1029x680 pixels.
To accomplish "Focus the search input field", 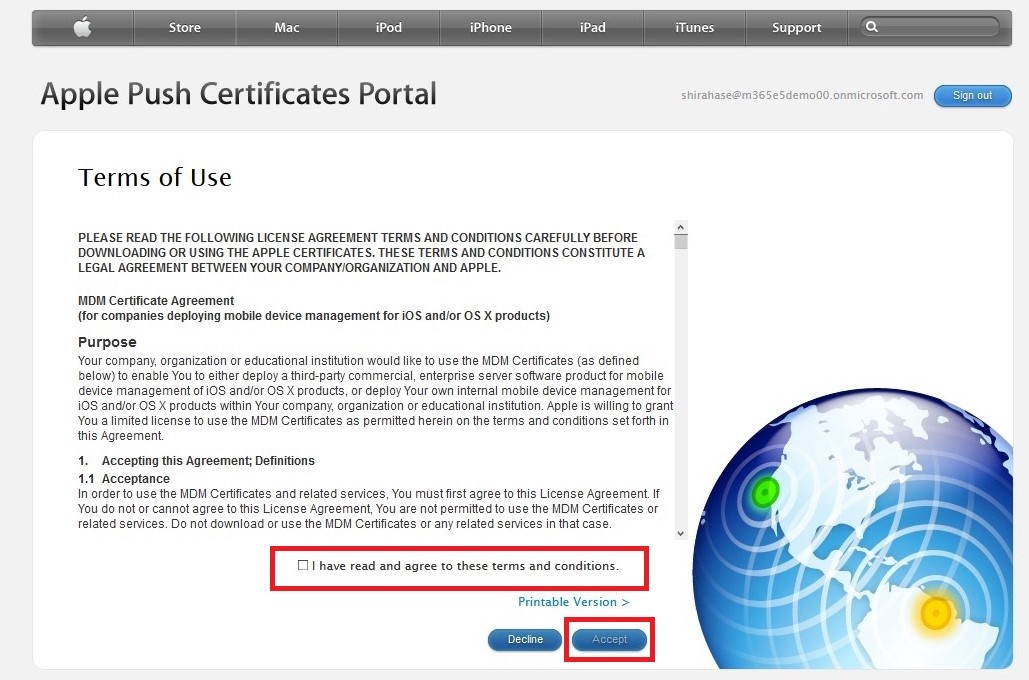I will pos(931,27).
